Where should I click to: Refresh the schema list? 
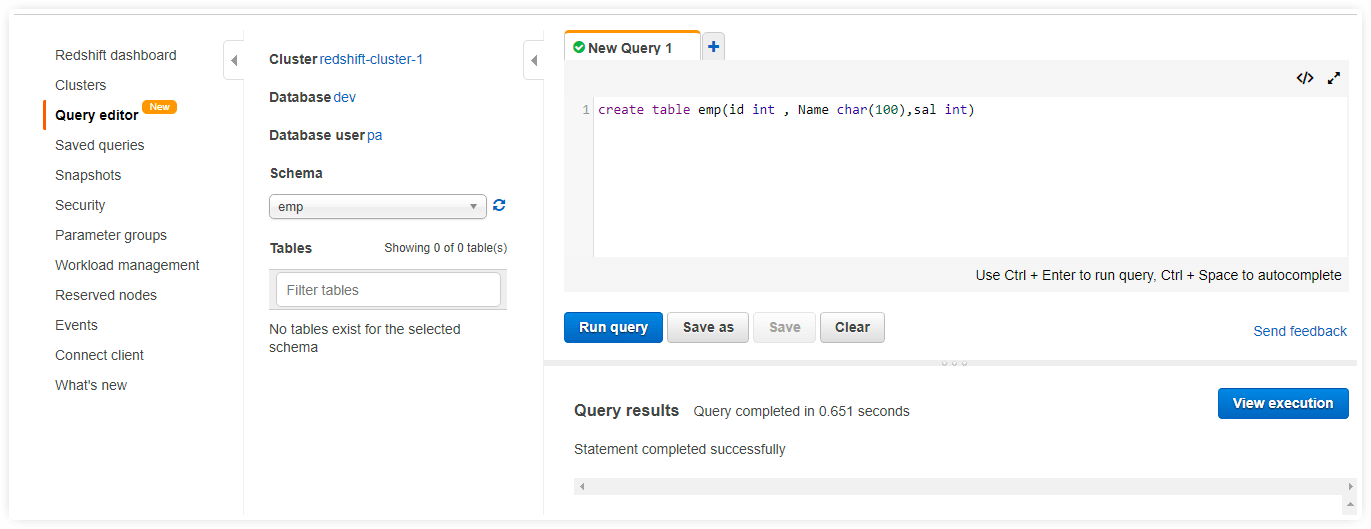[x=499, y=206]
